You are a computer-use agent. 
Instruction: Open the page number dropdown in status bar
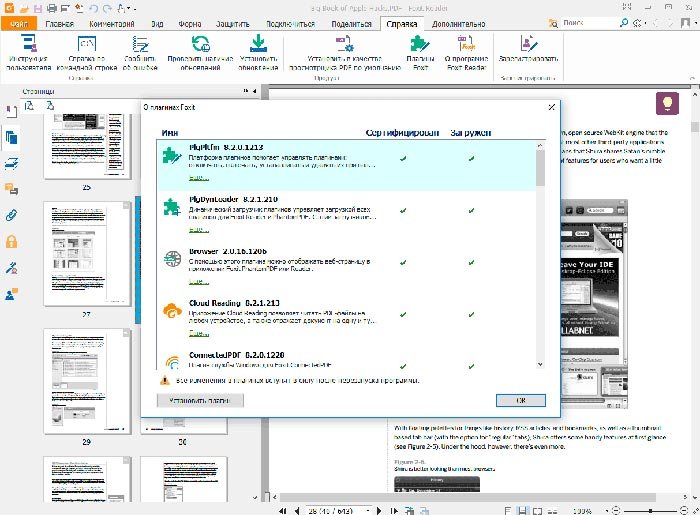tap(368, 511)
